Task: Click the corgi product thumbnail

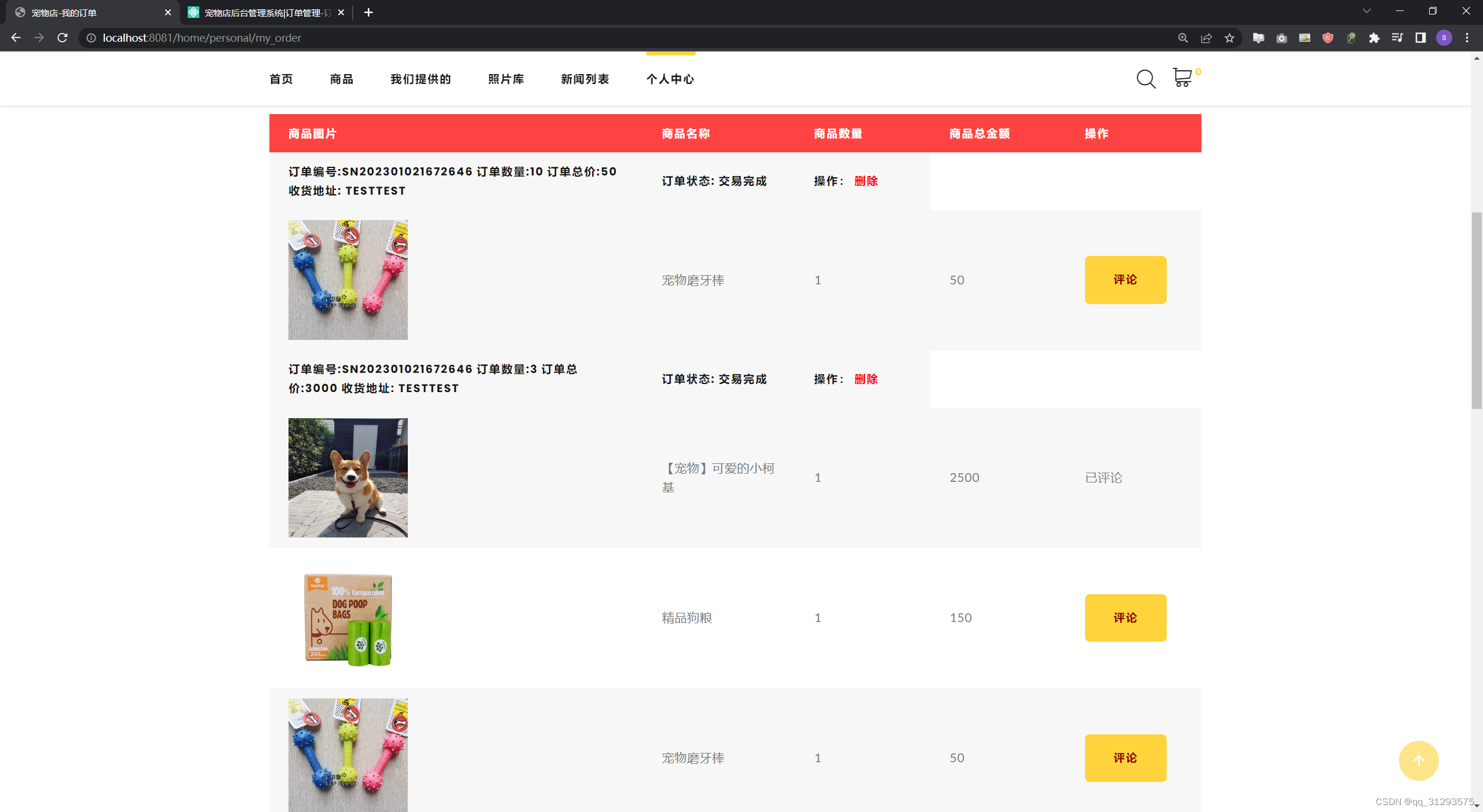Action: pos(348,477)
